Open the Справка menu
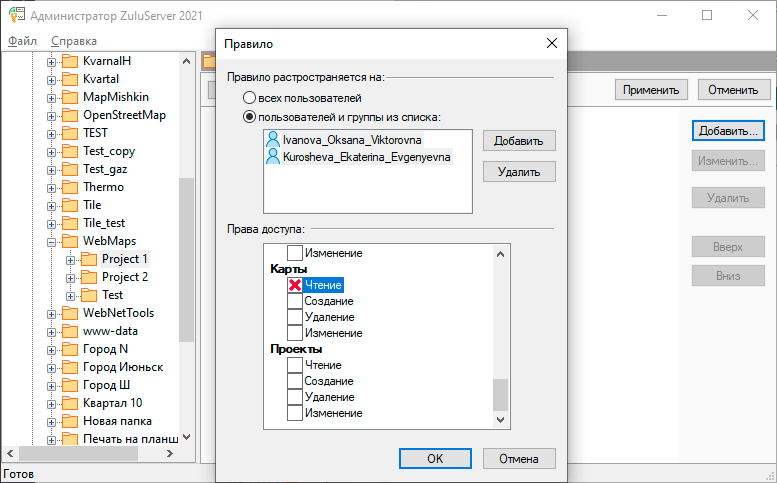 pyautogui.click(x=73, y=41)
